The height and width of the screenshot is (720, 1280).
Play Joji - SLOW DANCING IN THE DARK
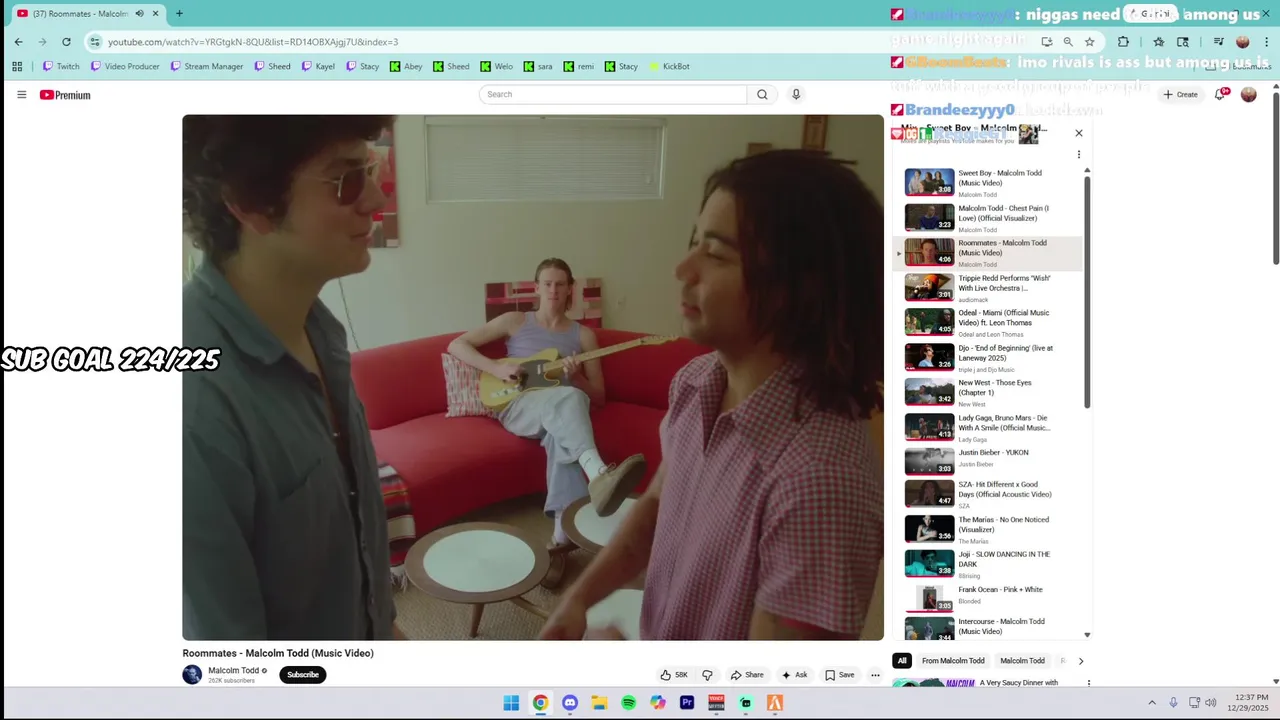985,564
